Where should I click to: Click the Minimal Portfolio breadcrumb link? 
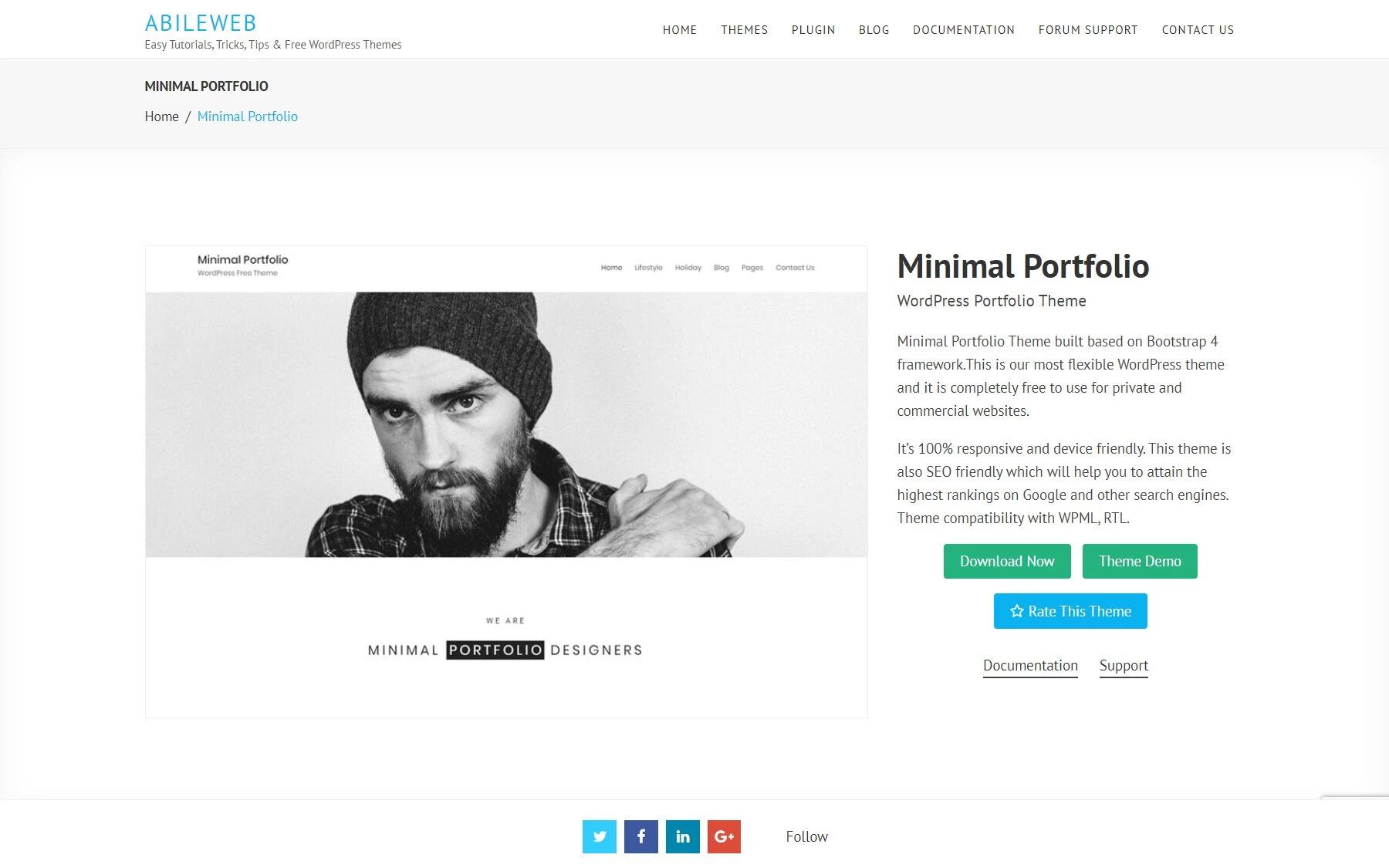[x=248, y=117]
